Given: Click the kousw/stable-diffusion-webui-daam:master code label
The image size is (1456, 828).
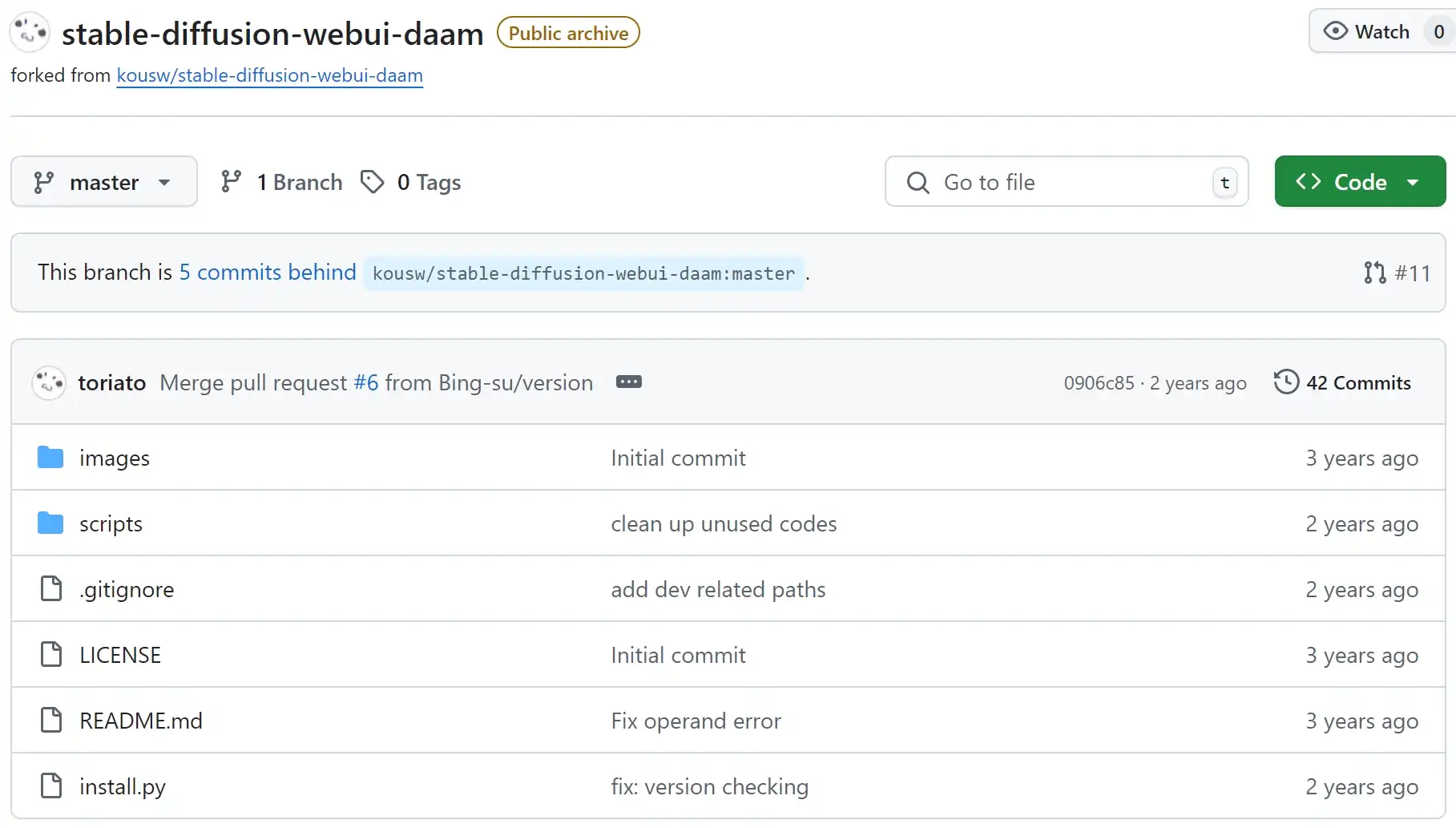Looking at the screenshot, I should [x=583, y=273].
